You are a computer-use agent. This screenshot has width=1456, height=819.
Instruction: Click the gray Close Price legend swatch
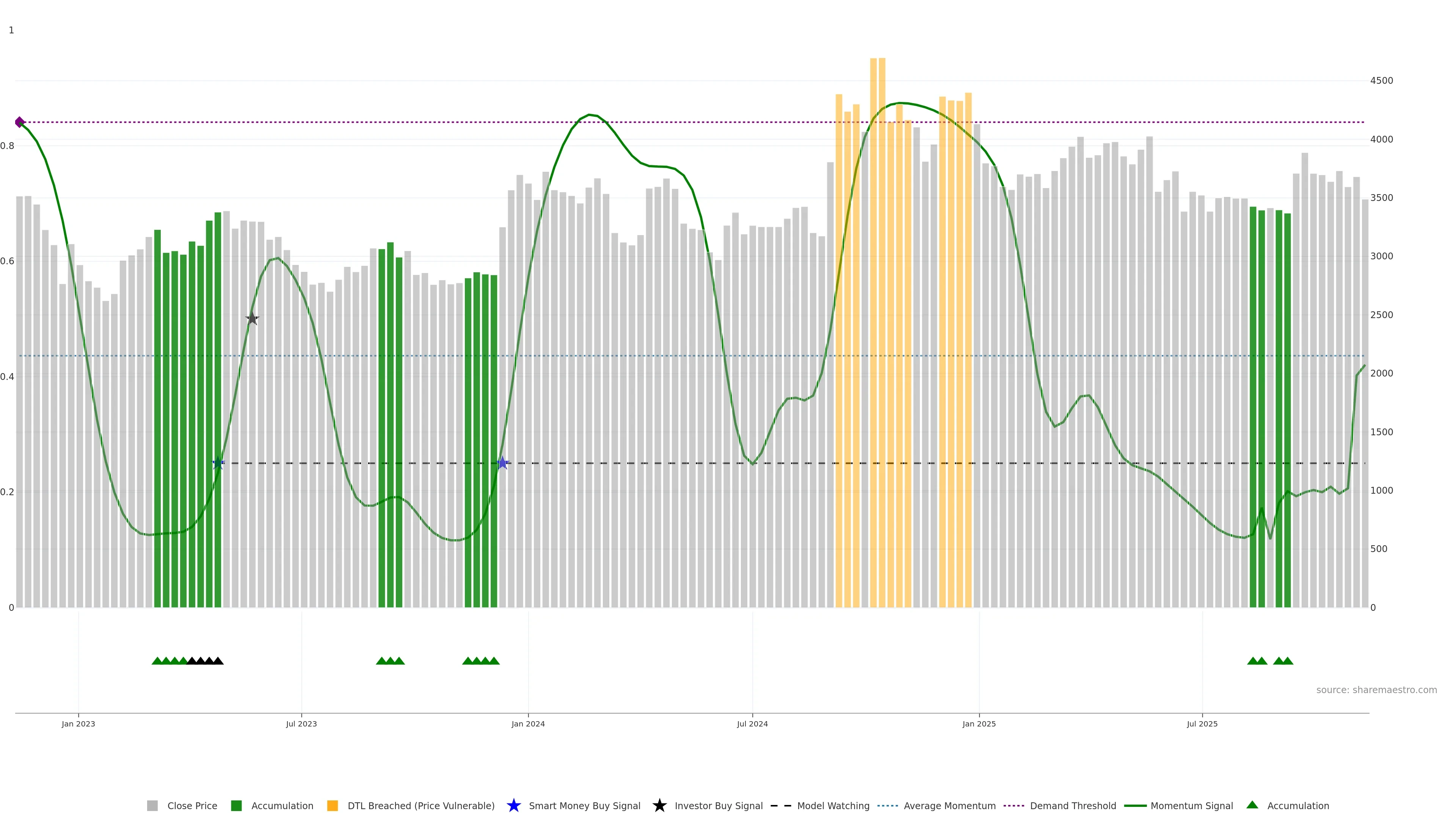152,805
